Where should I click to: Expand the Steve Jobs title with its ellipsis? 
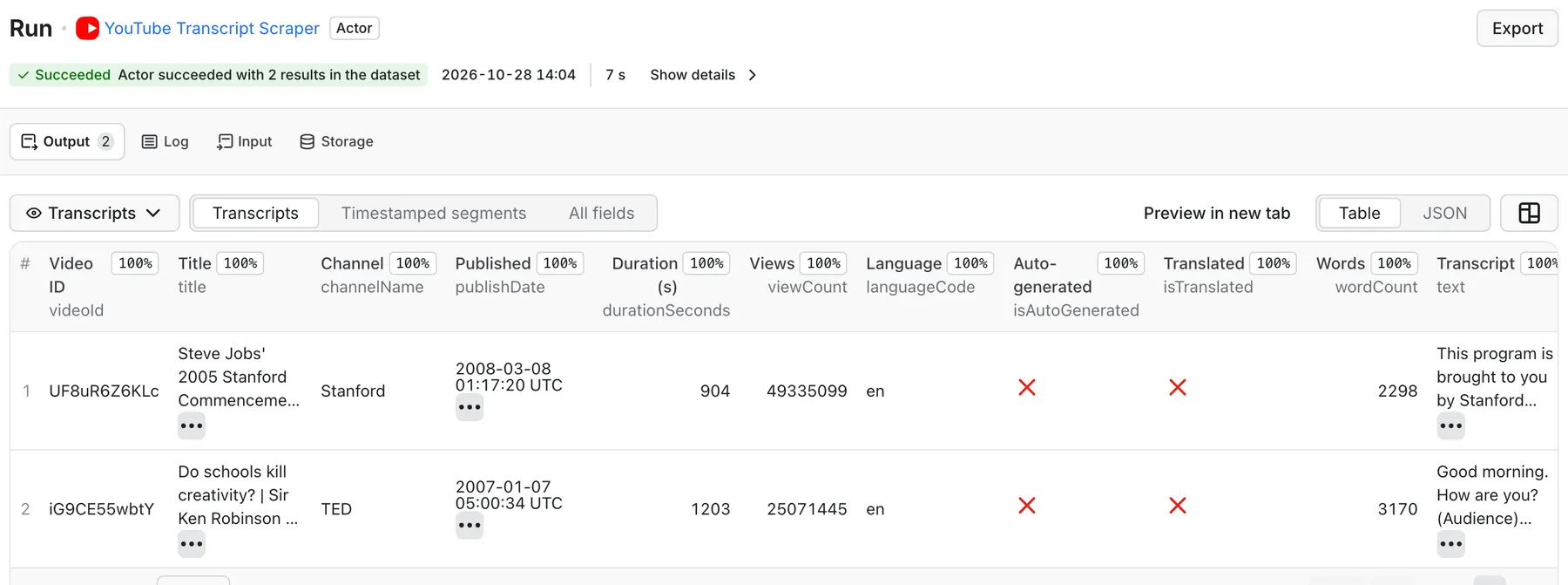[192, 426]
